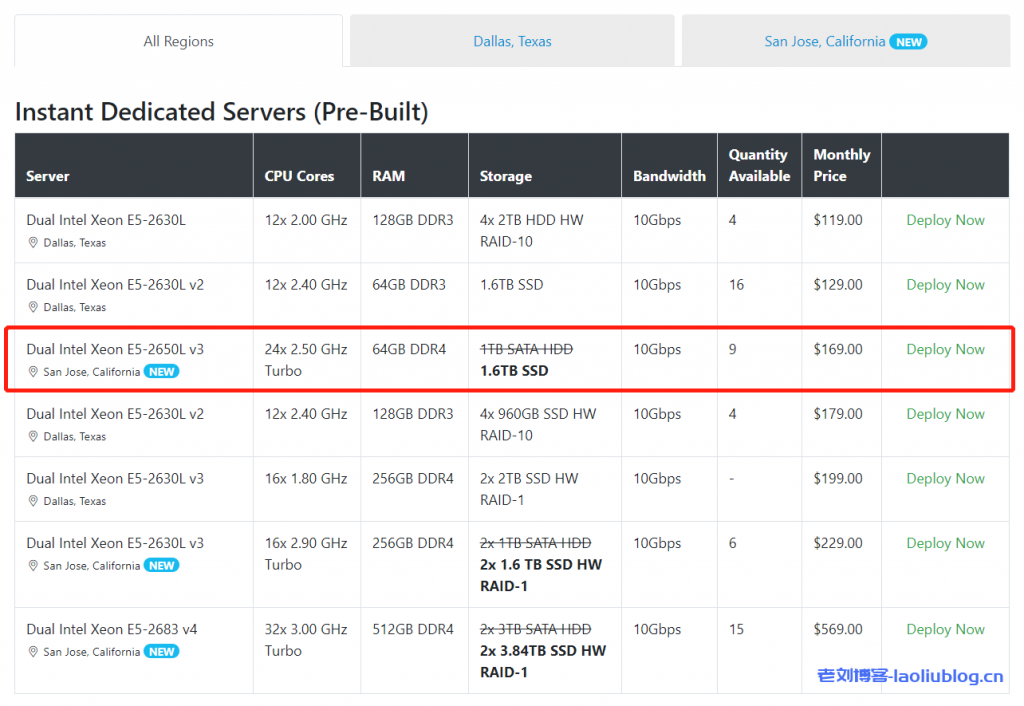Image resolution: width=1024 pixels, height=706 pixels.
Task: Click Deploy Now for the $179.00 server
Action: point(945,414)
